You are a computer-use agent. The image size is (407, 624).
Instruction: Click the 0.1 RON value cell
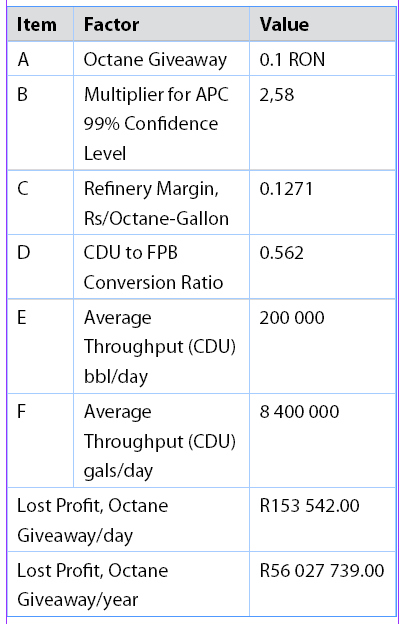(323, 58)
